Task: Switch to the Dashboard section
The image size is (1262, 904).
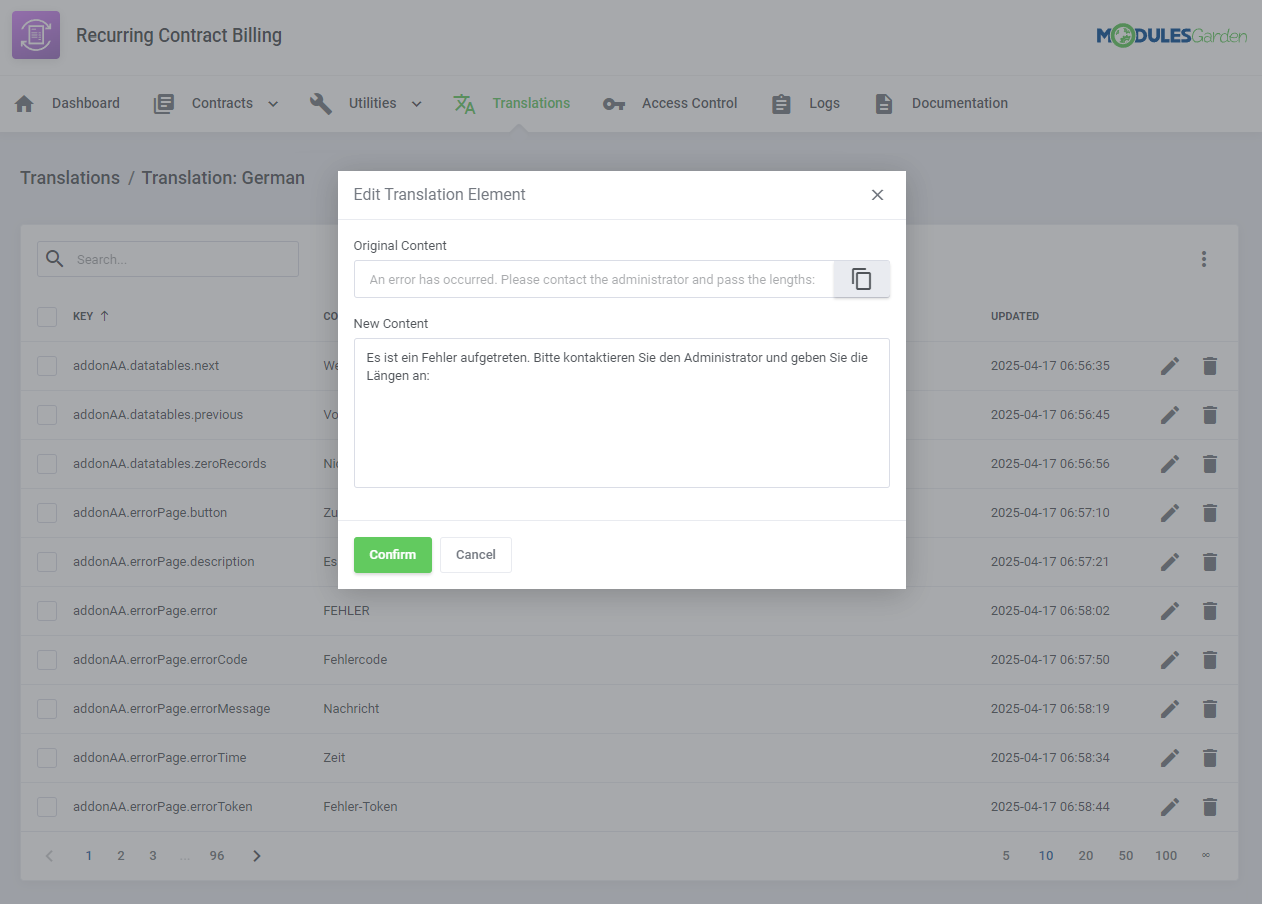Action: point(85,103)
